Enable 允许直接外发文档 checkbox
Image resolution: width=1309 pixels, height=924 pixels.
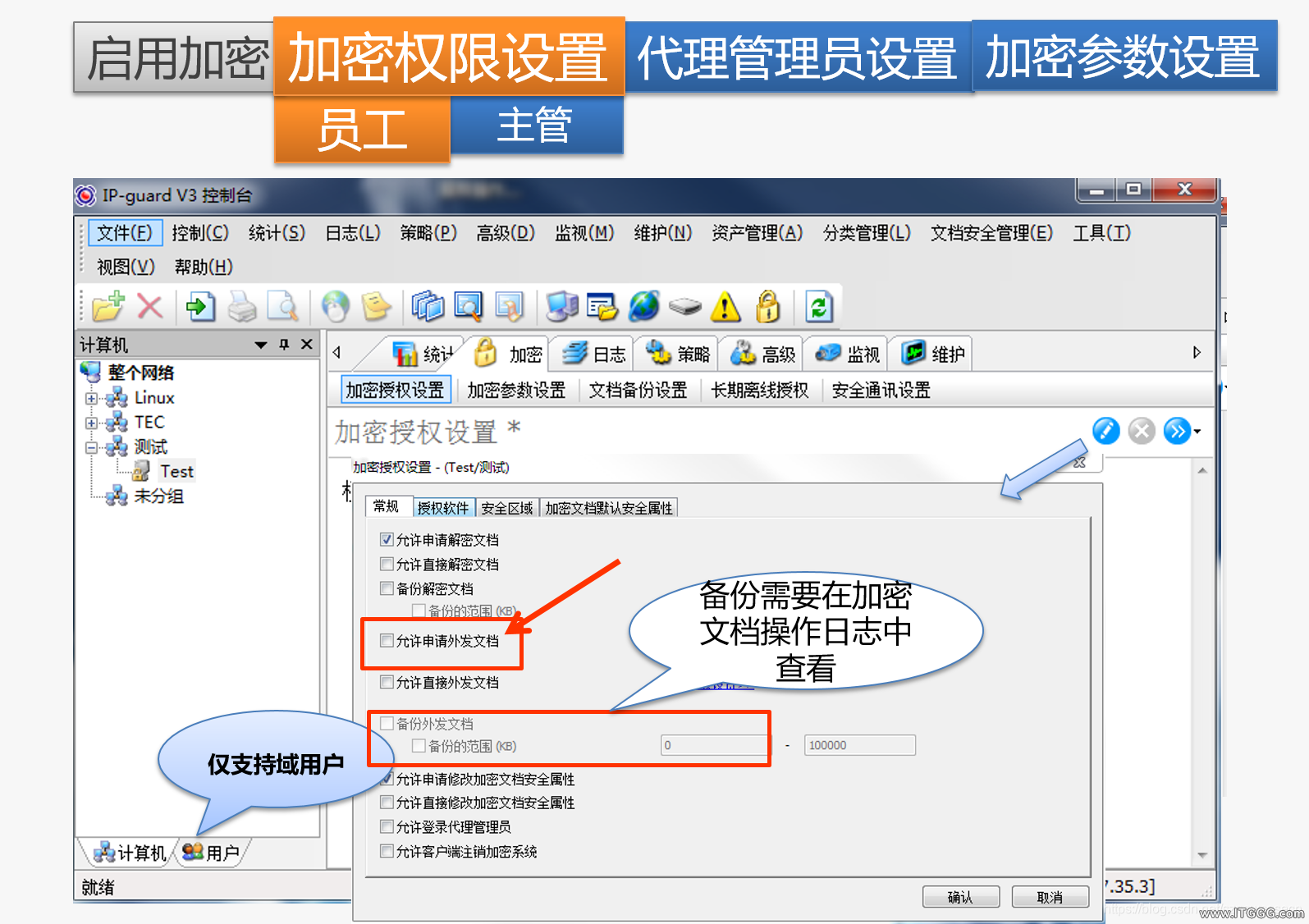pos(387,682)
